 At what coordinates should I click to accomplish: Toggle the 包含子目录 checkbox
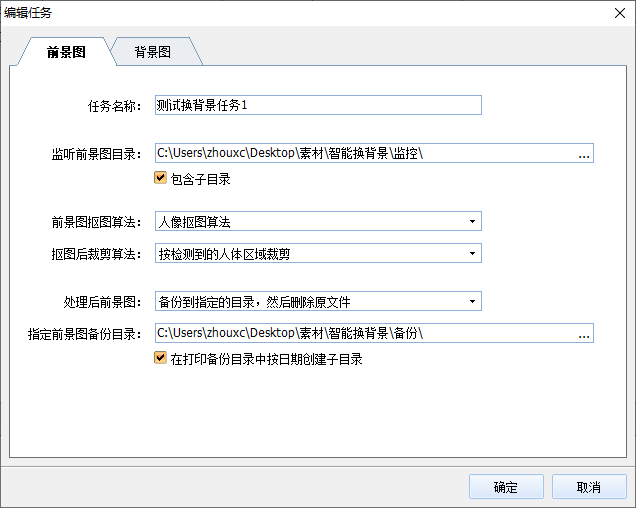pyautogui.click(x=160, y=179)
